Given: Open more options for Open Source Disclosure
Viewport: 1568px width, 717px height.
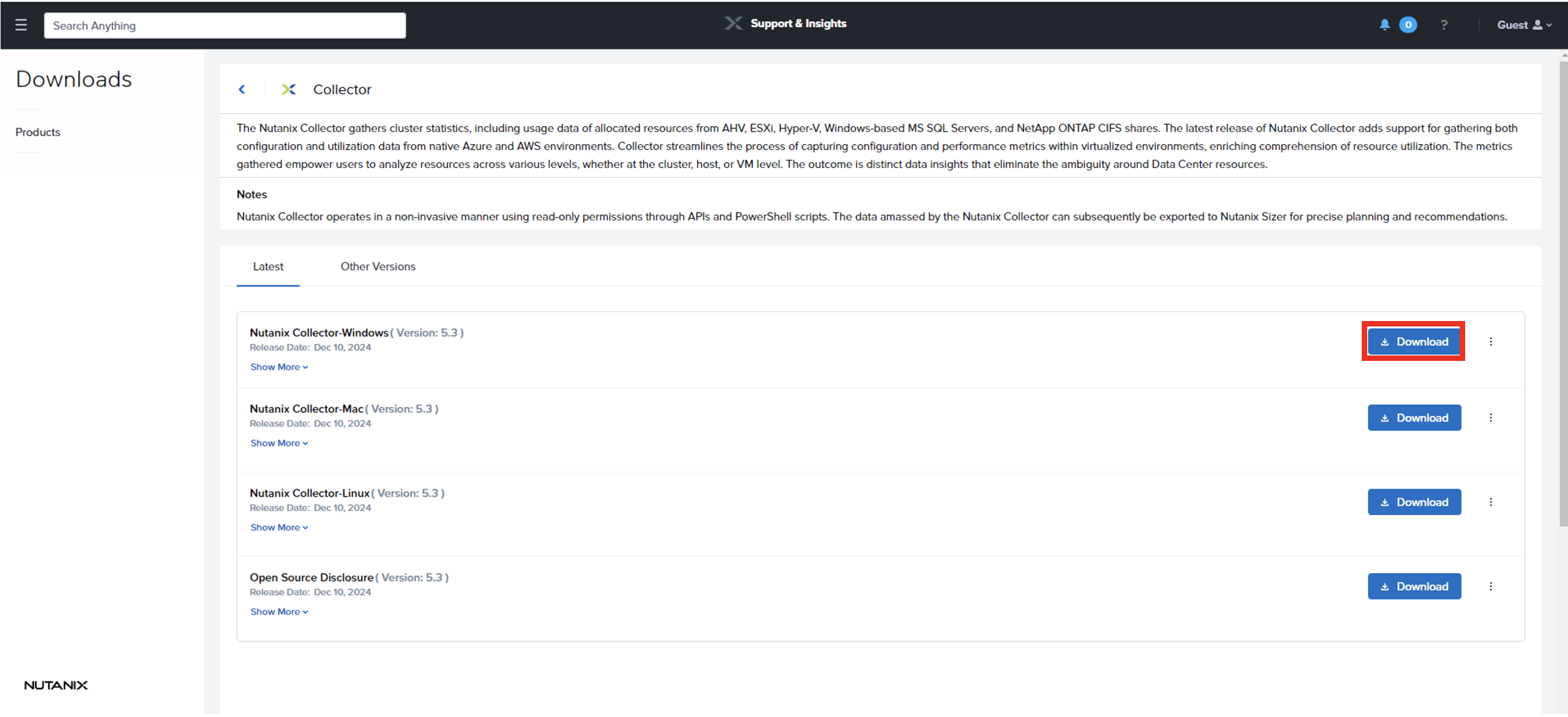Looking at the screenshot, I should (x=1491, y=587).
